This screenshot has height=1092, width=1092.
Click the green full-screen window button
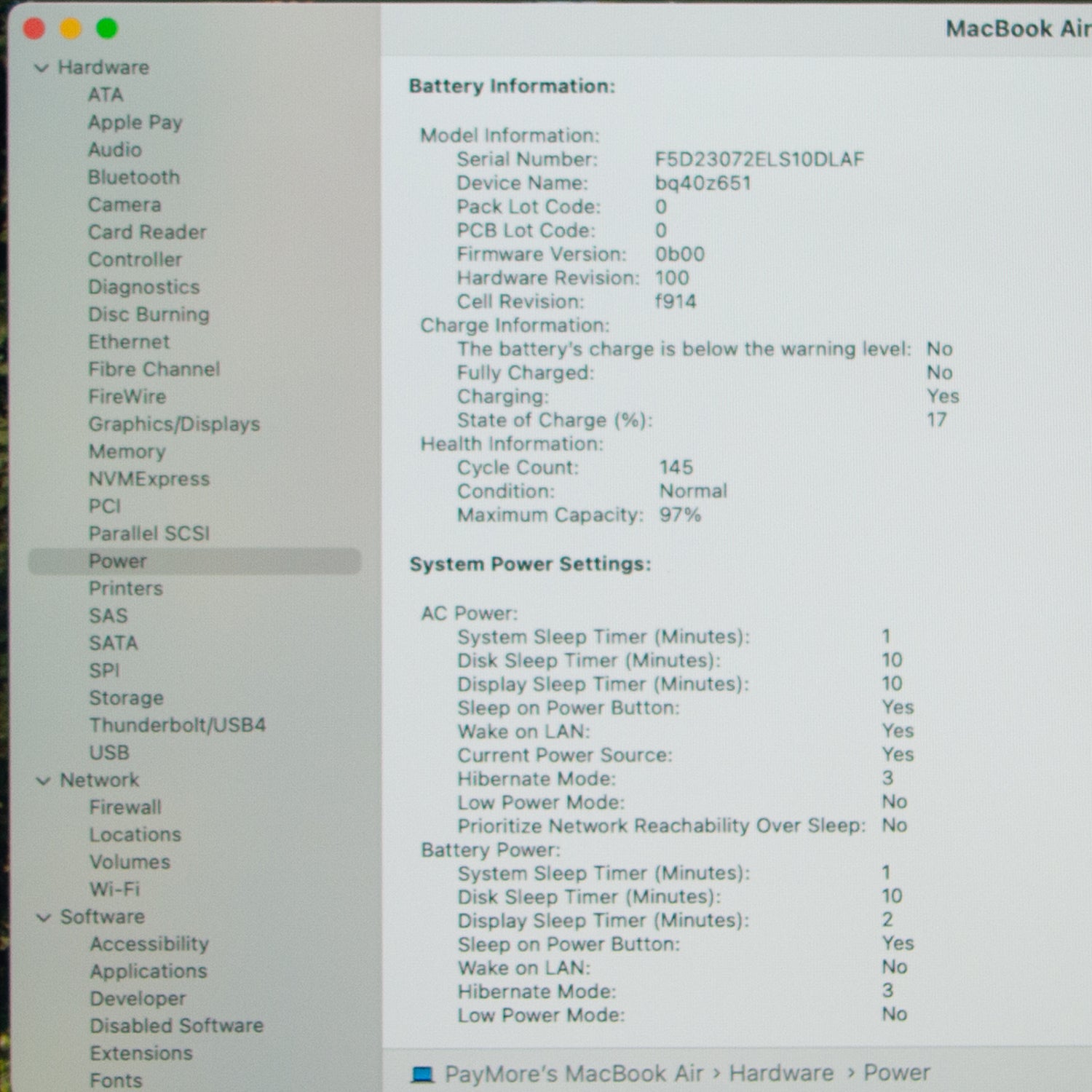107,28
